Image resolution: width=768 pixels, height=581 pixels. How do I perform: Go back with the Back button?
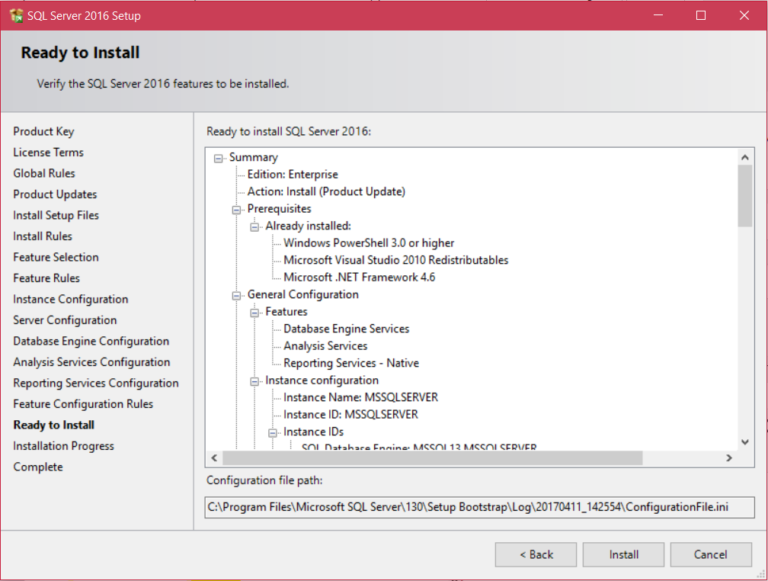point(536,555)
